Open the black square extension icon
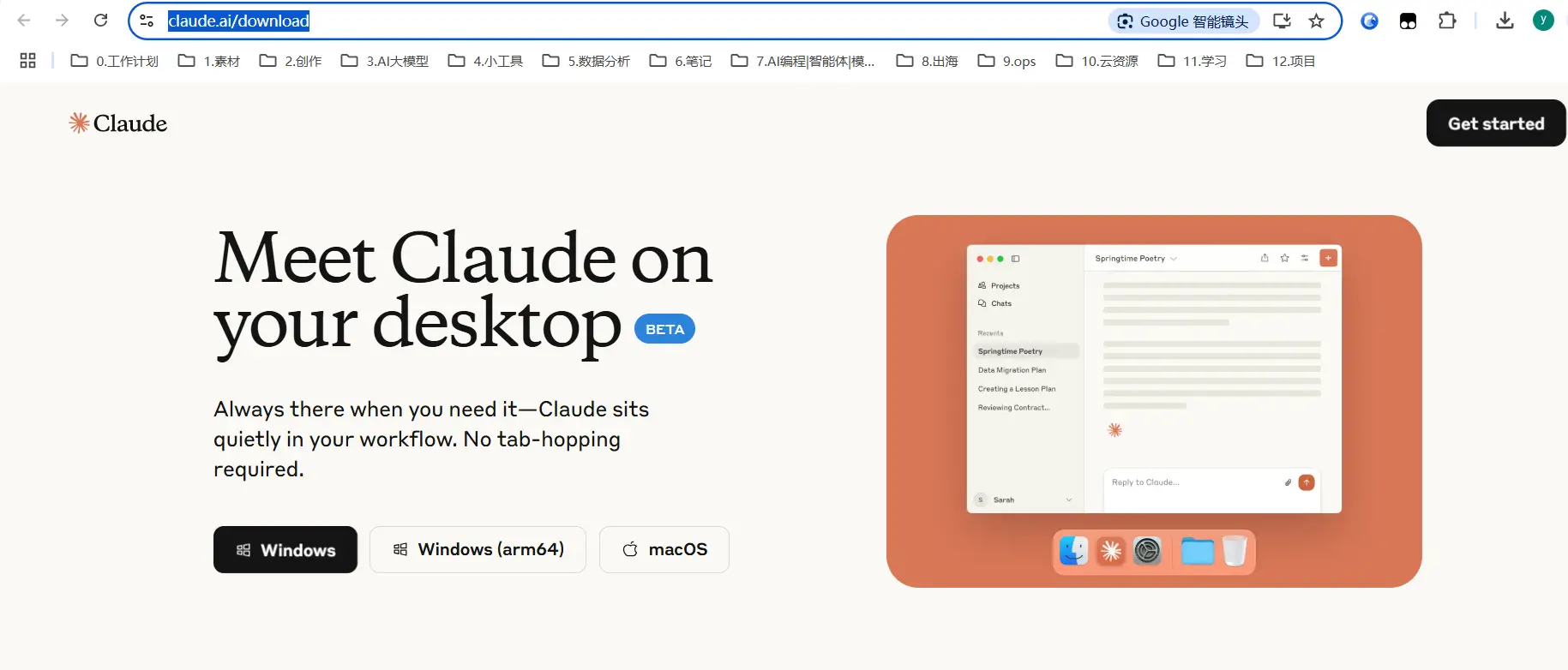The image size is (1568, 670). point(1408,21)
